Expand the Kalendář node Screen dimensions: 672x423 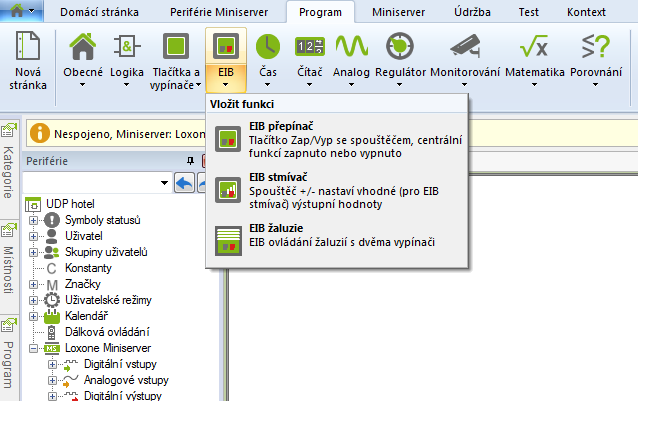33,316
